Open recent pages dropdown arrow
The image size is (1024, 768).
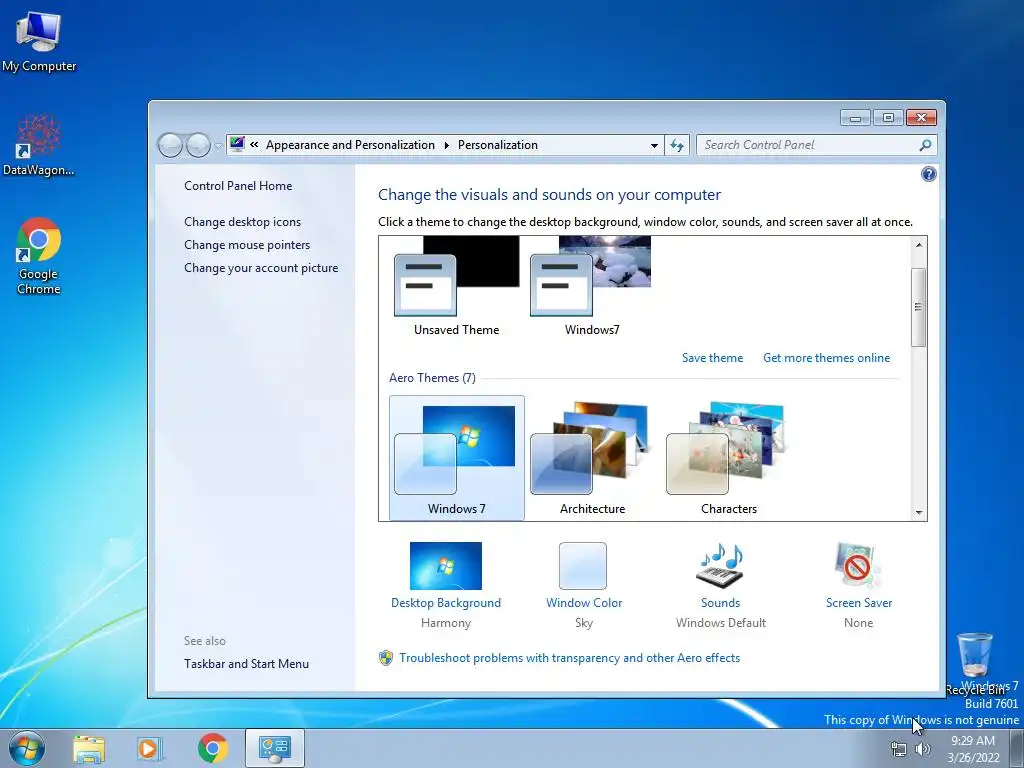click(218, 146)
